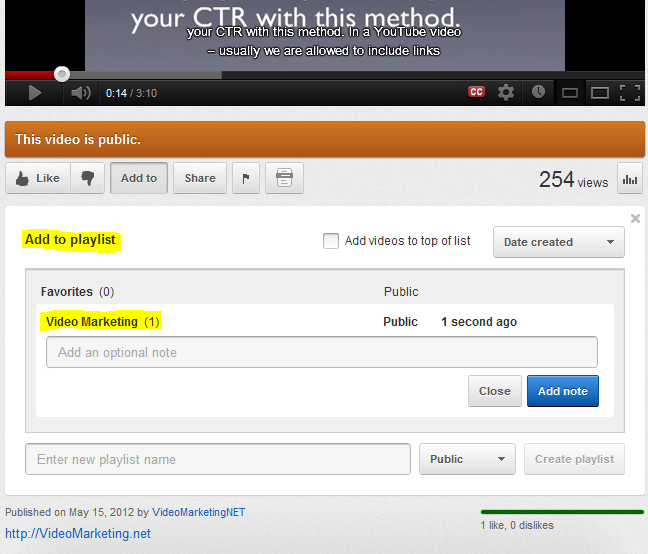Open the player settings gear

(x=506, y=92)
